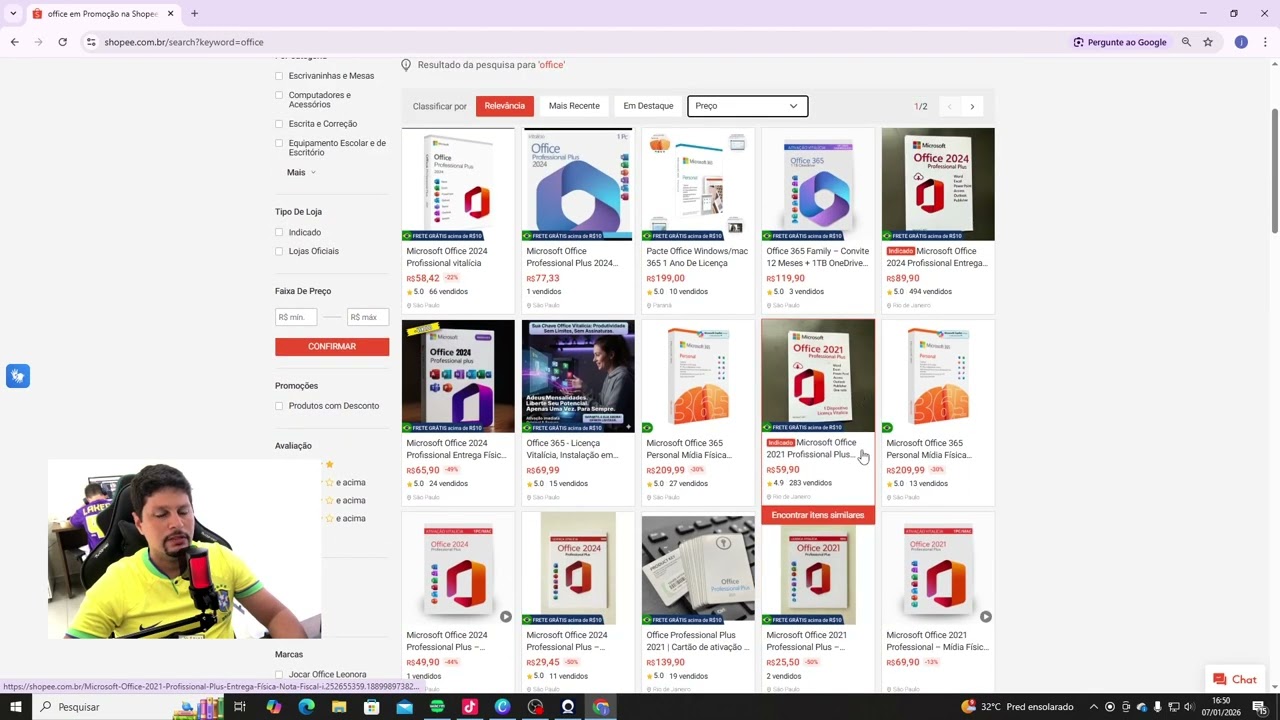Open Office 365 Family 1TB OneDrive listing
1280x720 pixels.
pyautogui.click(x=818, y=220)
